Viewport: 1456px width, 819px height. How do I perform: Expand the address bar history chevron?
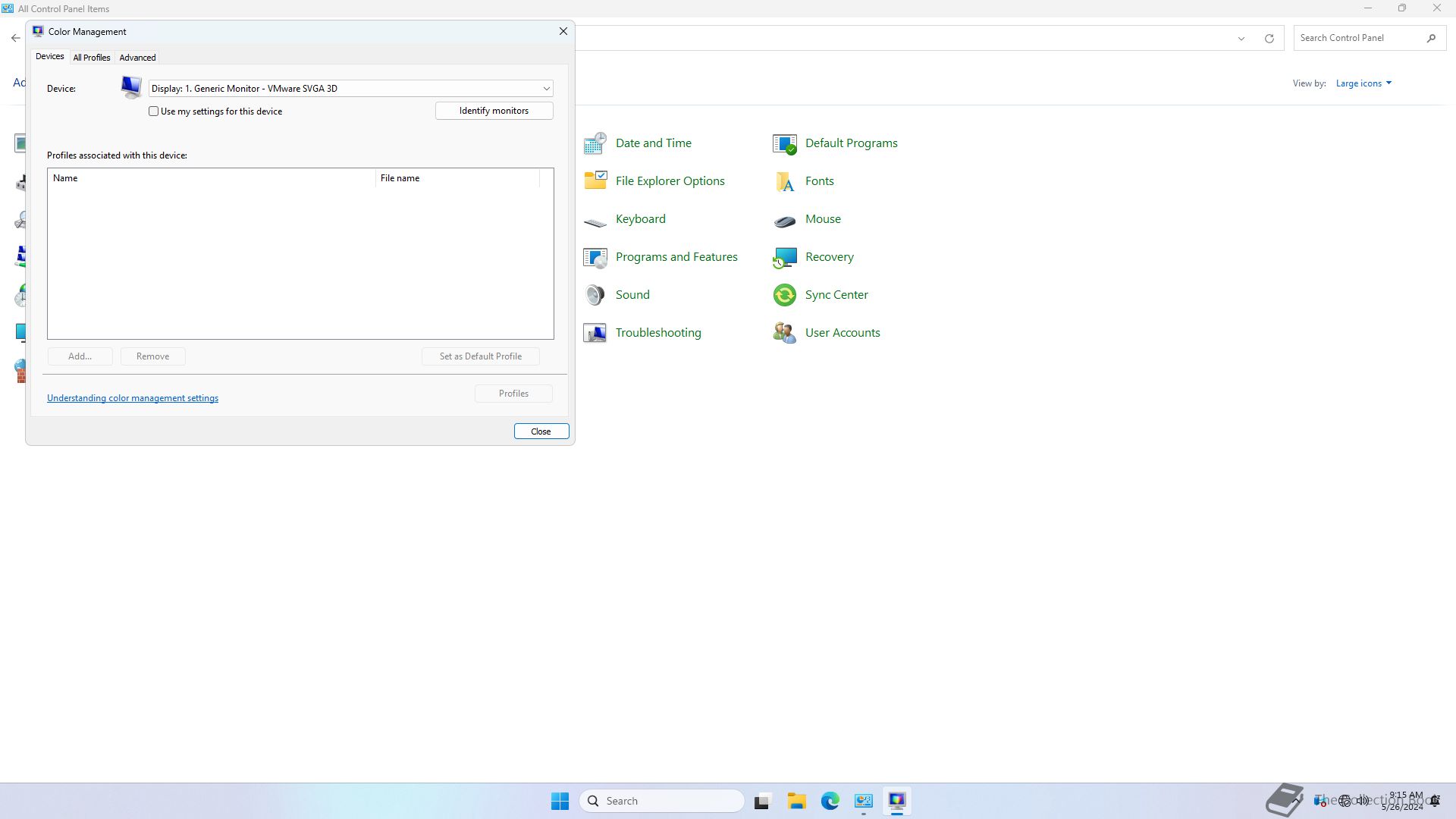point(1241,39)
